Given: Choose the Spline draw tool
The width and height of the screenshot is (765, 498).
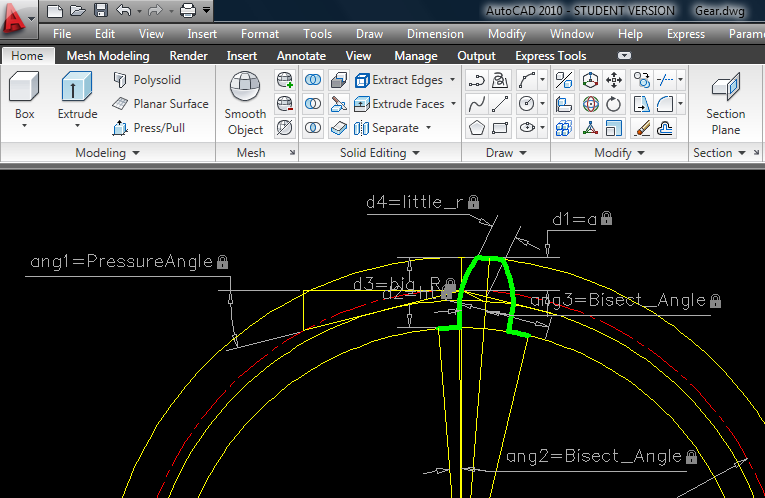Looking at the screenshot, I should (x=477, y=104).
